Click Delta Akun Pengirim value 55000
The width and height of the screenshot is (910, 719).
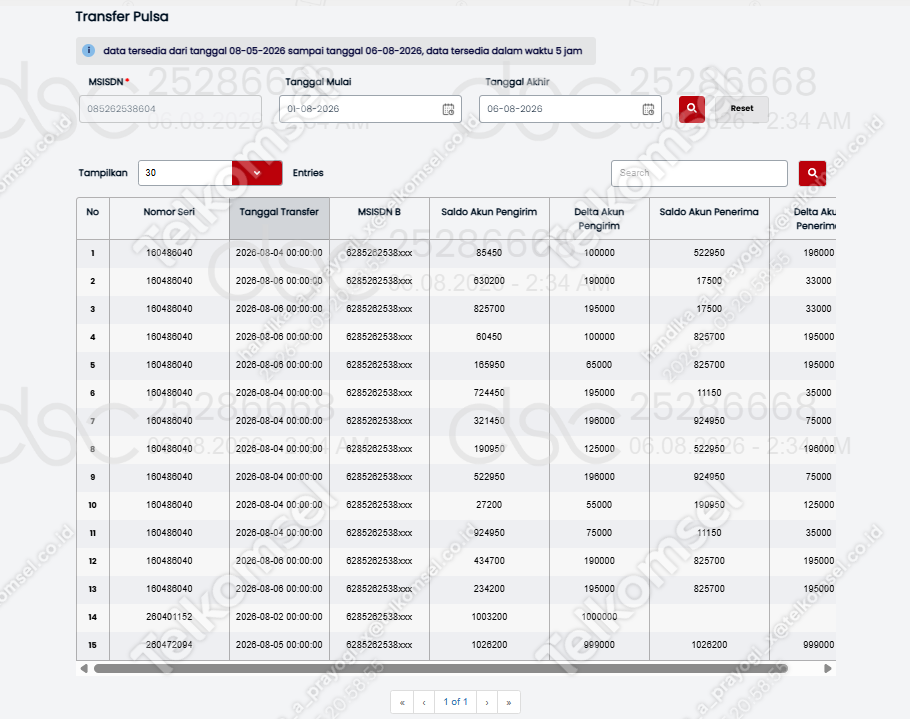click(x=599, y=505)
